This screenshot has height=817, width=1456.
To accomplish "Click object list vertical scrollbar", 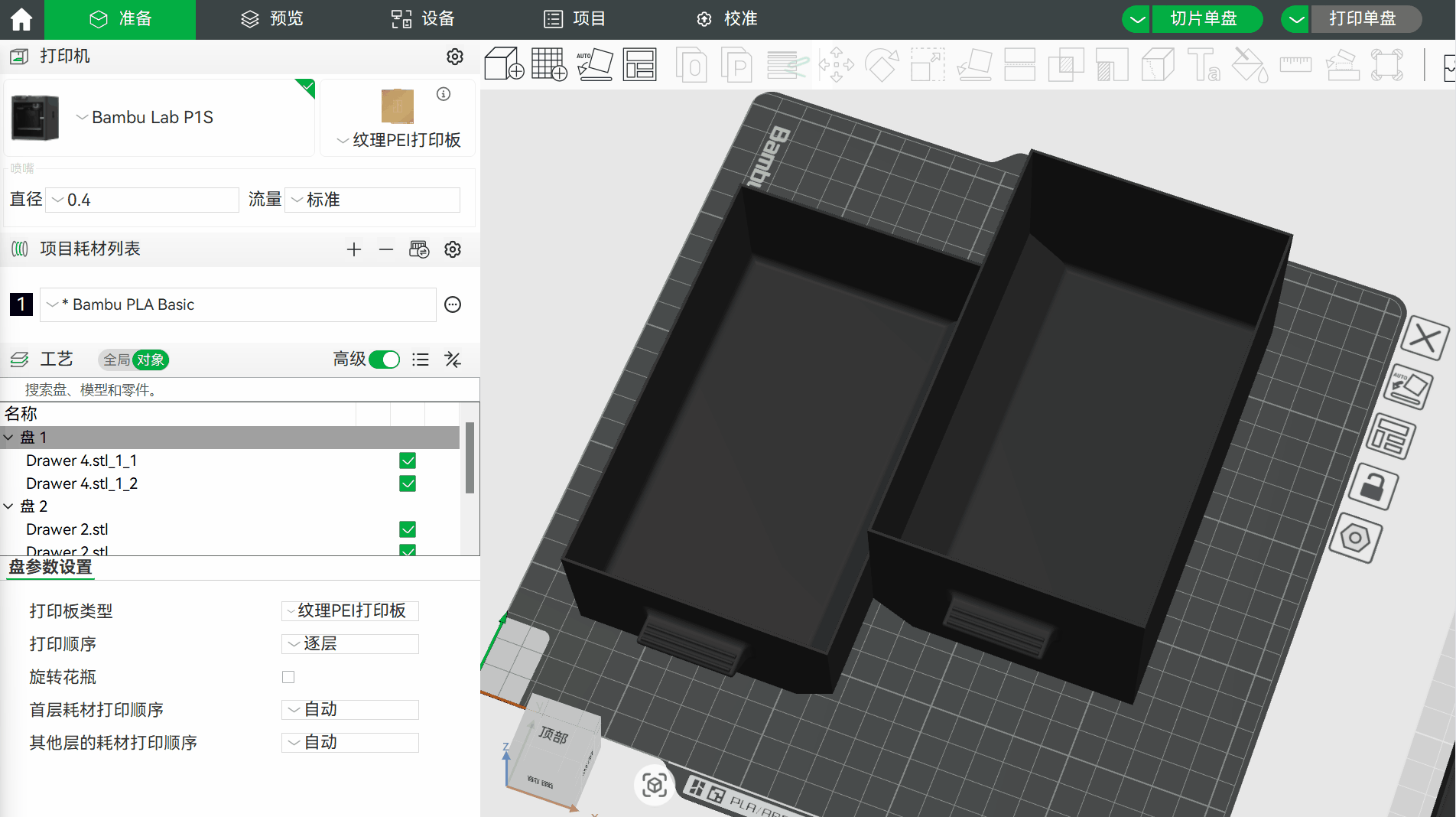I will [470, 457].
